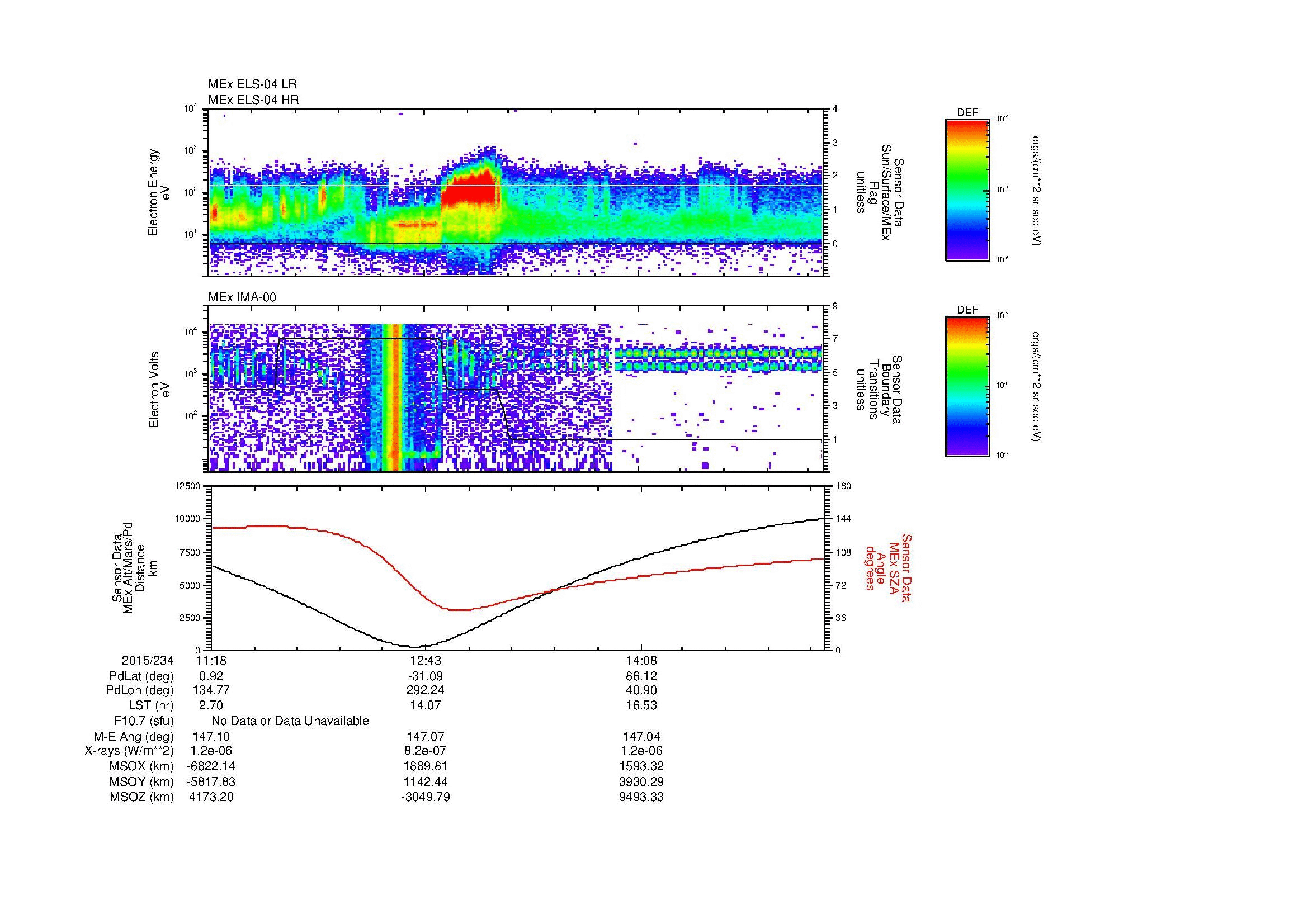Click the MSOY value '-5817.83'
Viewport: 1308px width, 924px height.
click(211, 781)
